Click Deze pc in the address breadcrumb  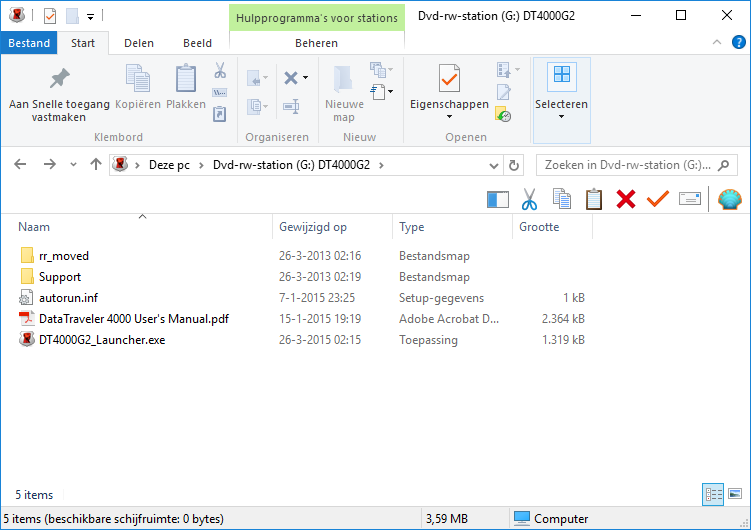[169, 165]
